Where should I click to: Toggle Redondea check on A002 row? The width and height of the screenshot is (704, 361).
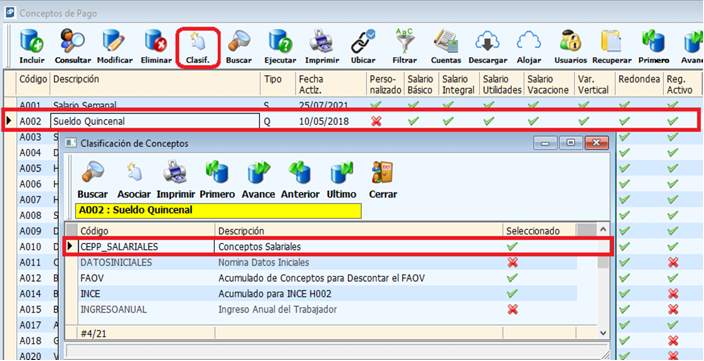click(624, 121)
